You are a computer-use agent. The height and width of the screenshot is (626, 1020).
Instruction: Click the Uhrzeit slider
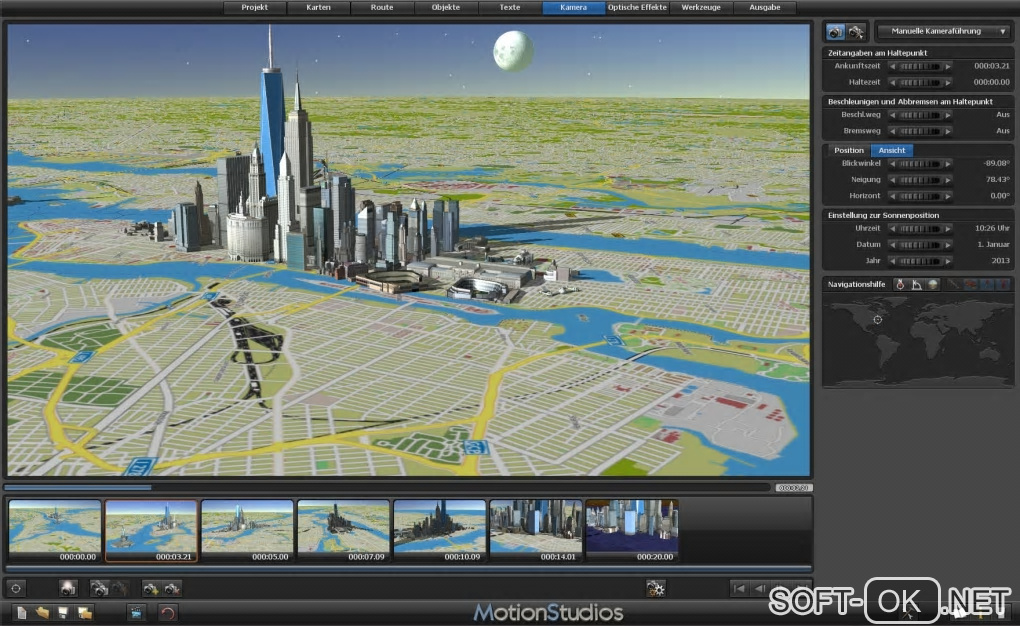pos(920,229)
